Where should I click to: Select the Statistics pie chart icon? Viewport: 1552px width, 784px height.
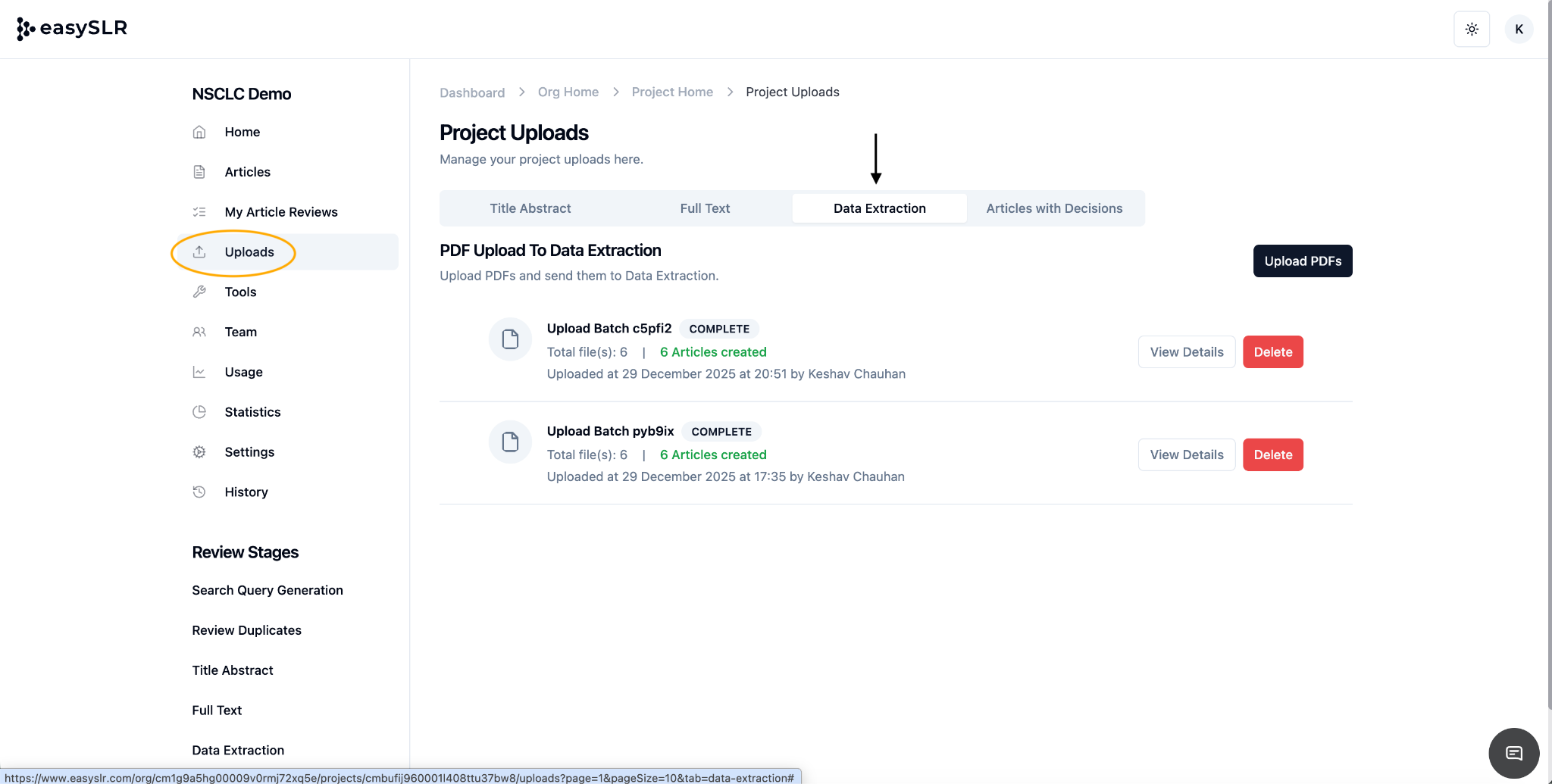pyautogui.click(x=199, y=411)
